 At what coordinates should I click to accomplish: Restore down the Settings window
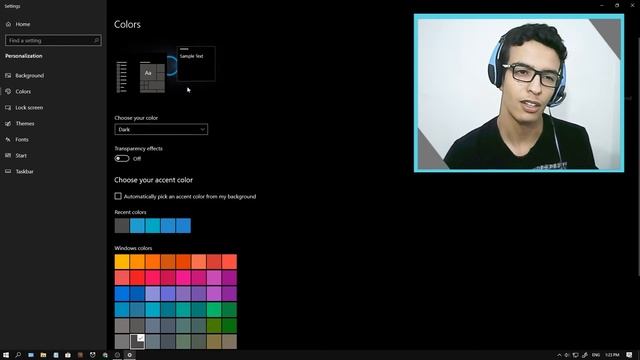[617, 5]
